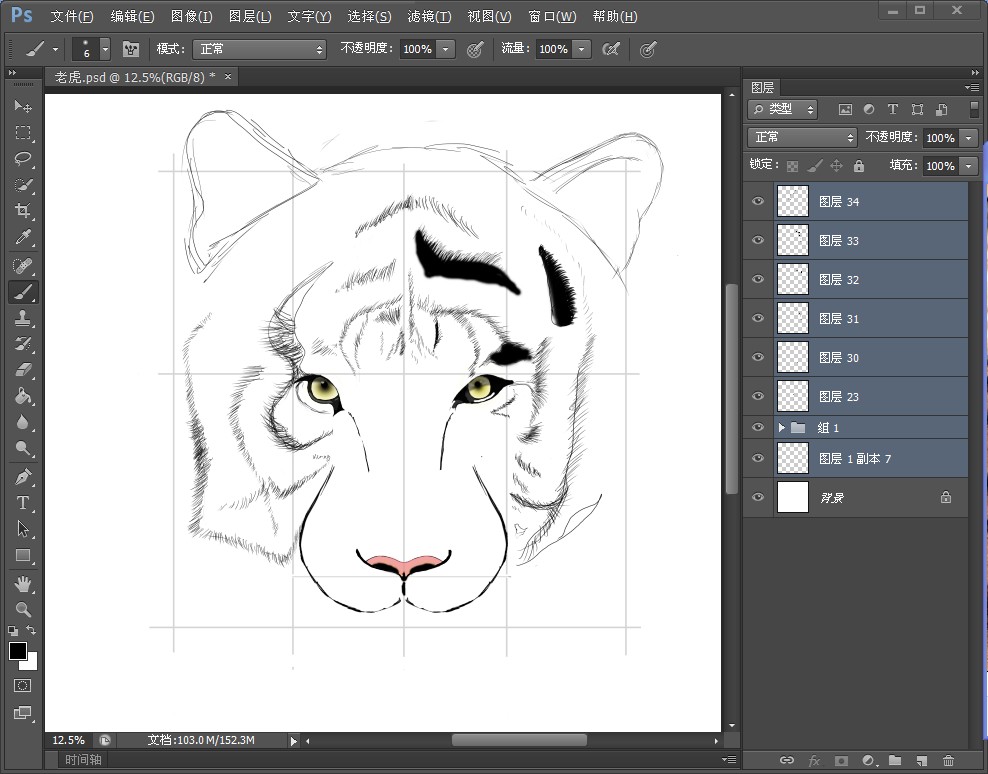Open the brush 模式 dropdown
Image resolution: width=988 pixels, height=774 pixels.
pyautogui.click(x=260, y=49)
